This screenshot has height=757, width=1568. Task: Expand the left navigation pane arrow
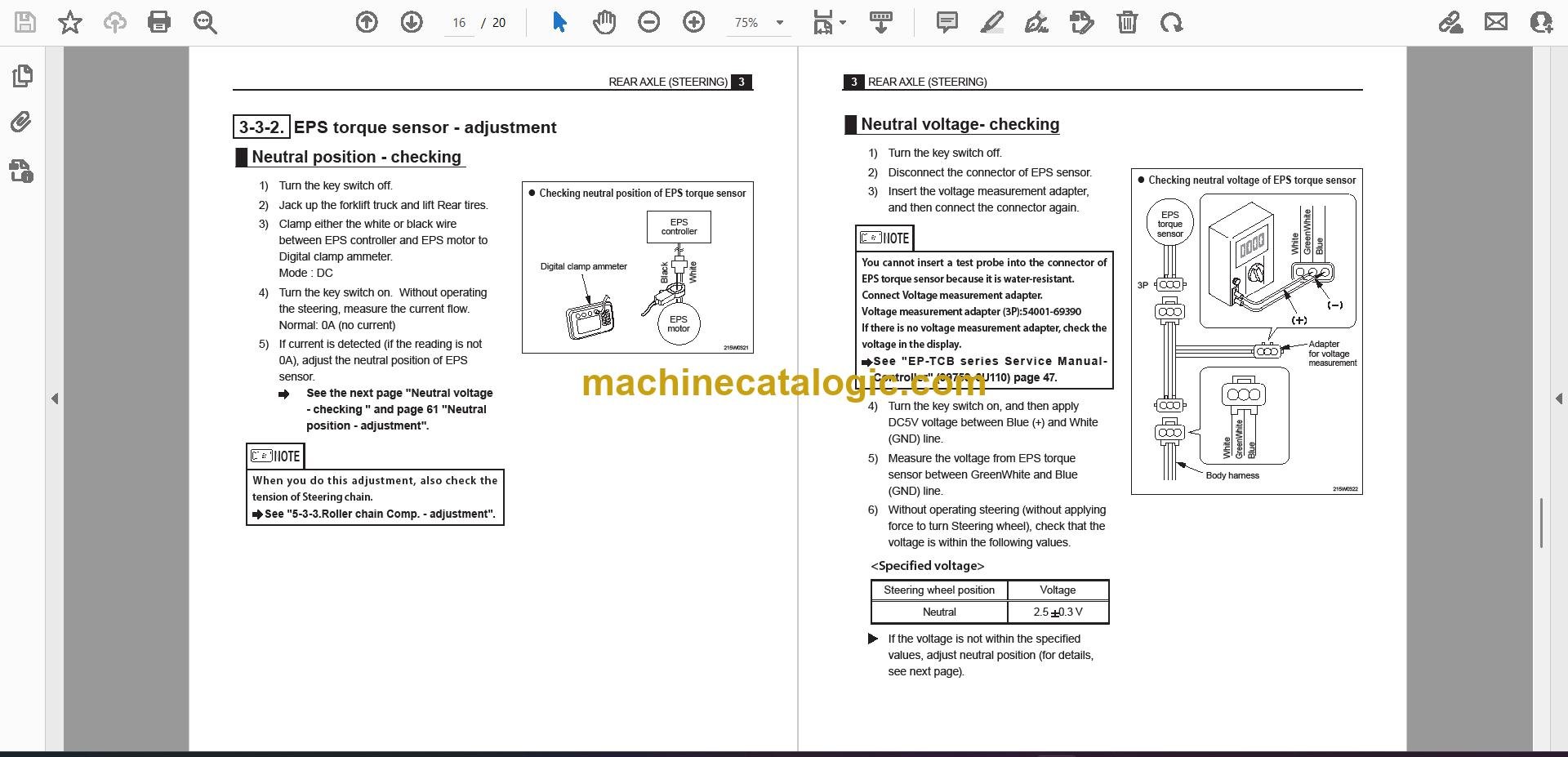point(55,399)
